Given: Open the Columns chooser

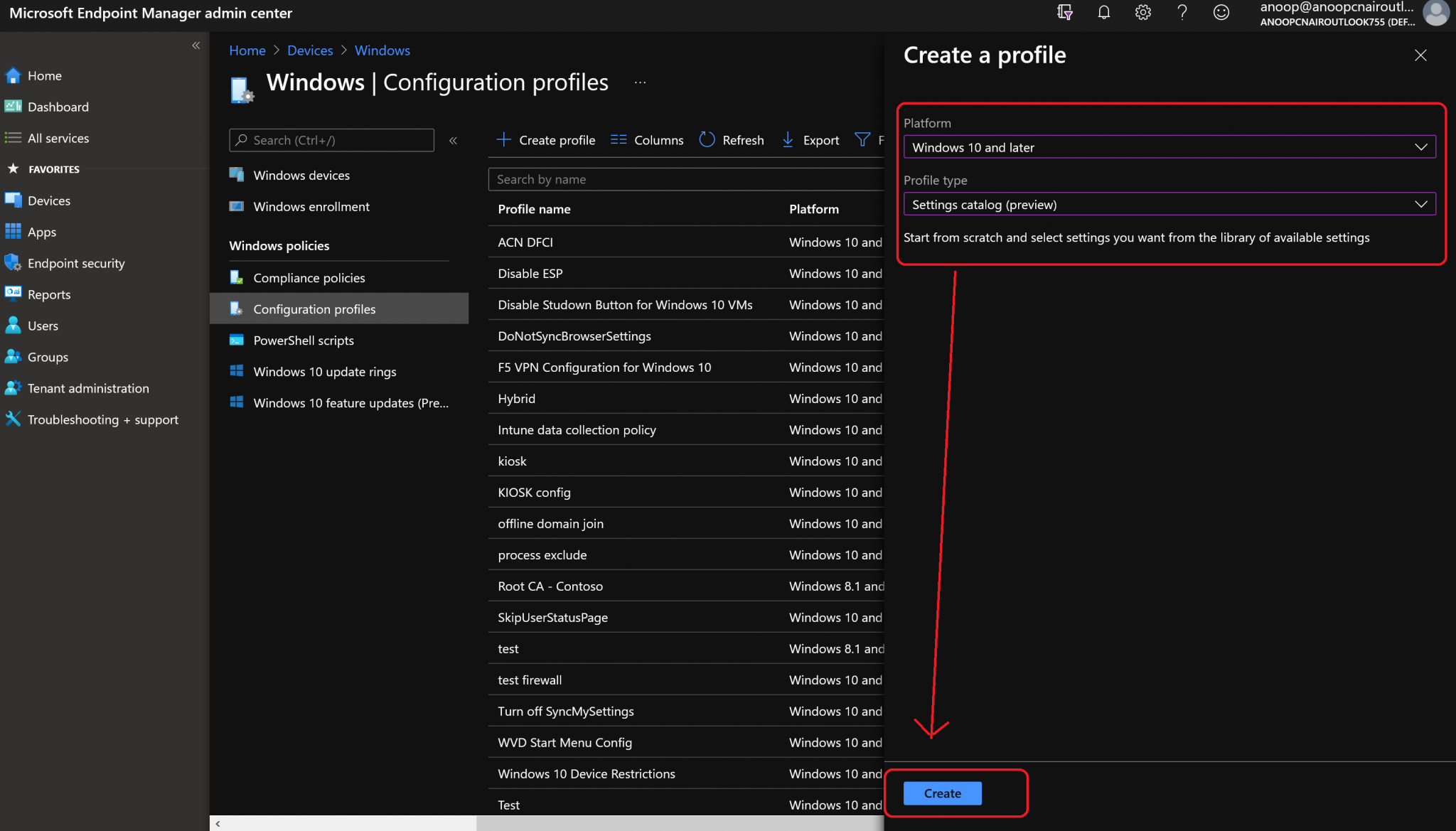Looking at the screenshot, I should click(647, 140).
